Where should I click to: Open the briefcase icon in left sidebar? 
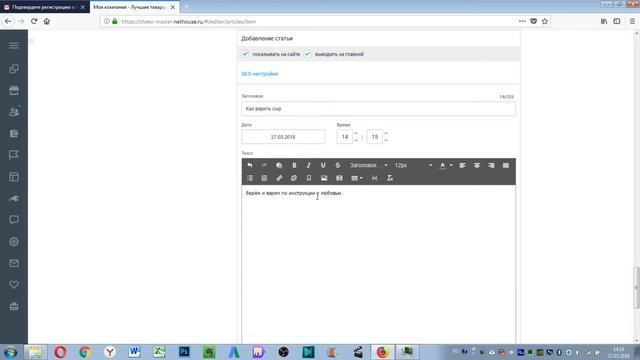[x=14, y=306]
